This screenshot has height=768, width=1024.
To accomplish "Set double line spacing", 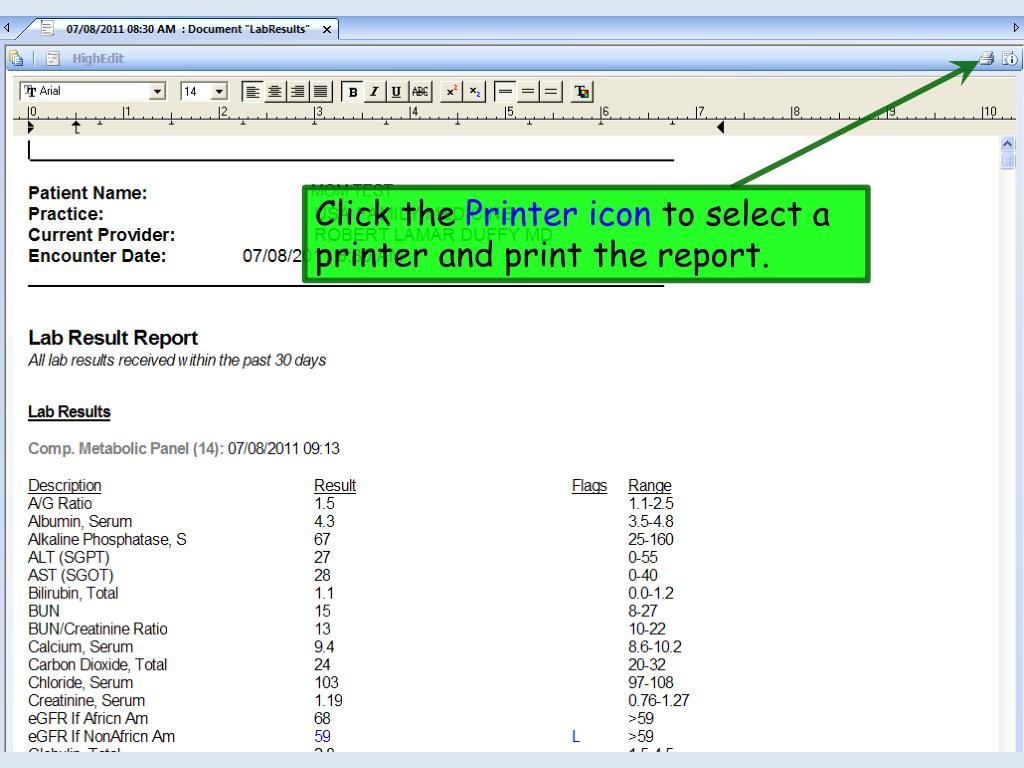I will tap(551, 91).
